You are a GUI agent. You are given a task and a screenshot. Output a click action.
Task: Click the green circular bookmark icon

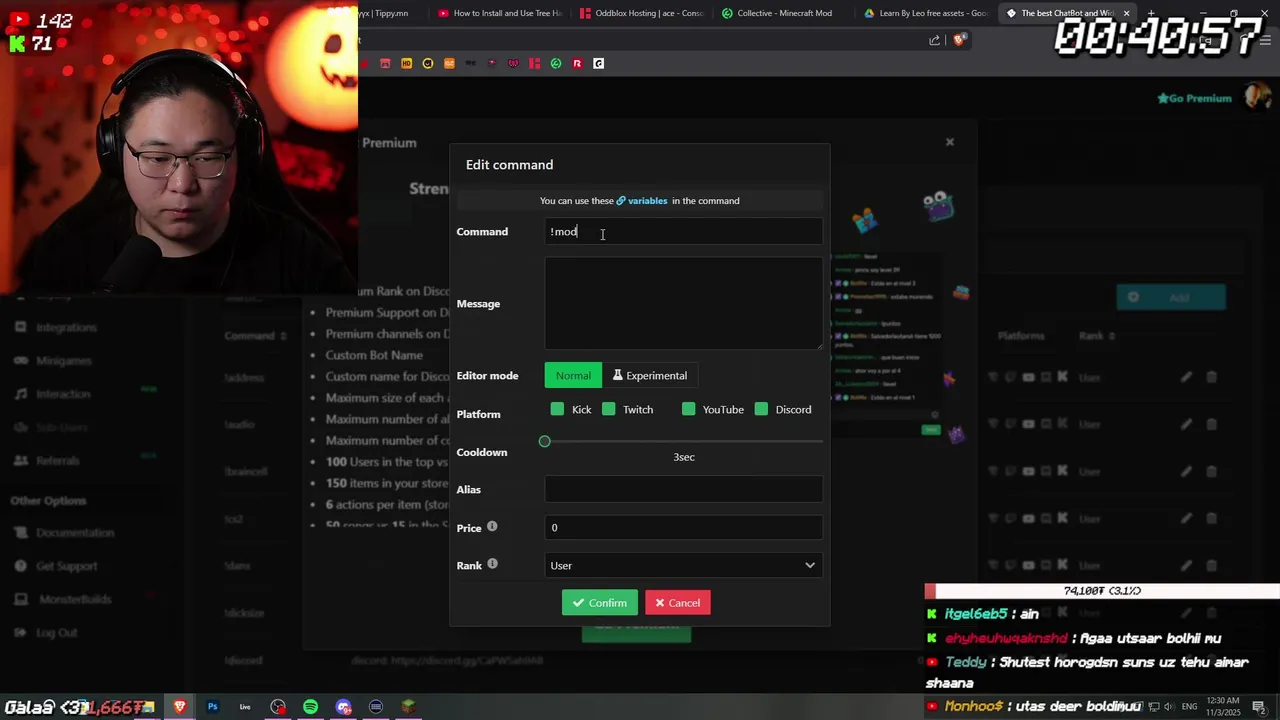[x=556, y=63]
